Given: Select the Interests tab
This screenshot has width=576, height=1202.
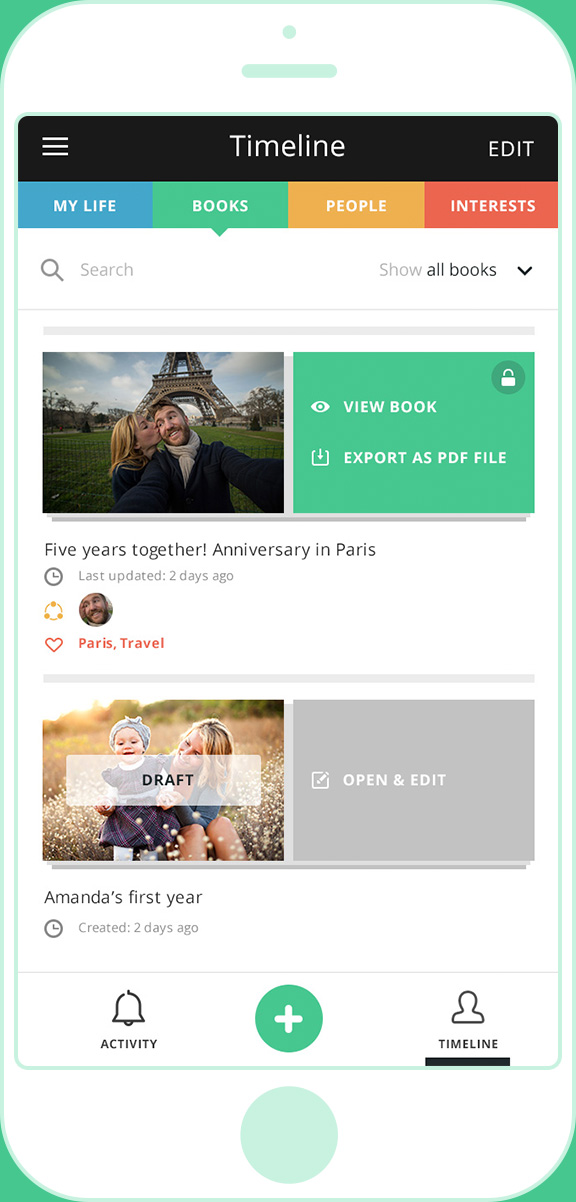Looking at the screenshot, I should coord(492,206).
